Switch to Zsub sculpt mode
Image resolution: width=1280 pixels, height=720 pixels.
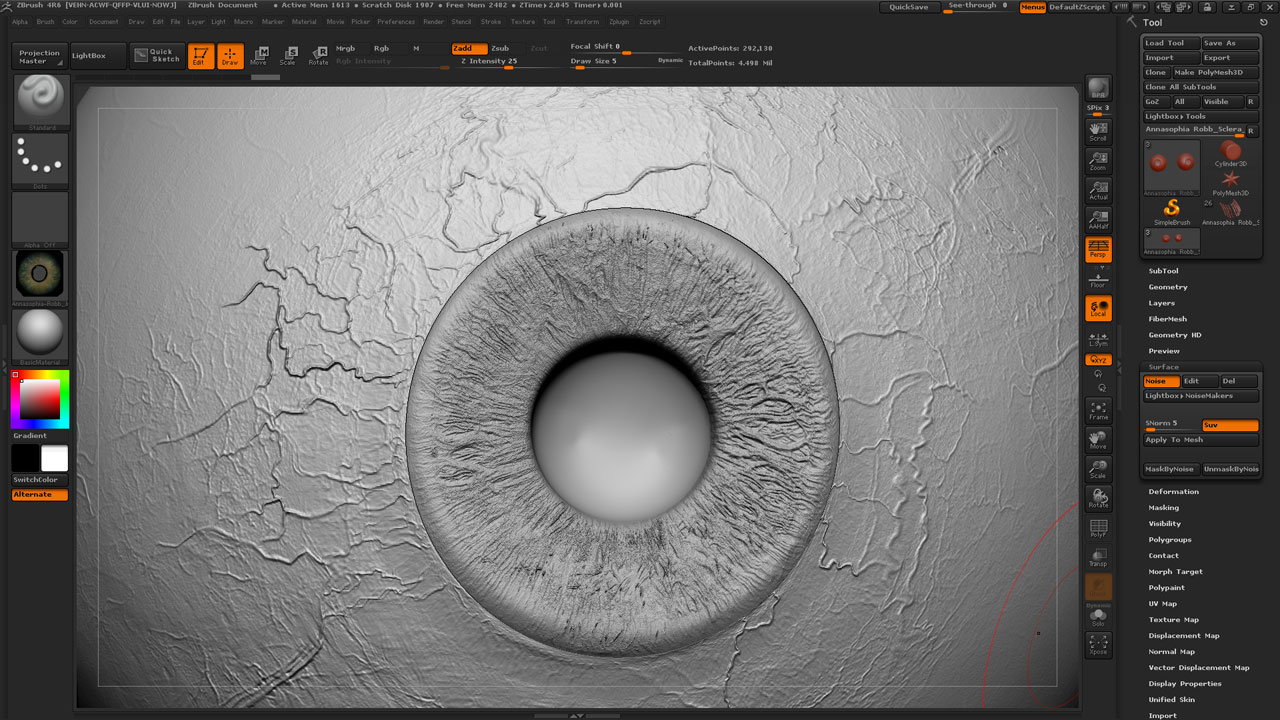point(500,48)
